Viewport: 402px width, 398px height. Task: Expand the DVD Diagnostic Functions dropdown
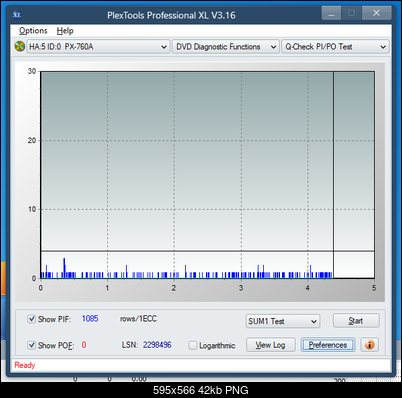(226, 47)
